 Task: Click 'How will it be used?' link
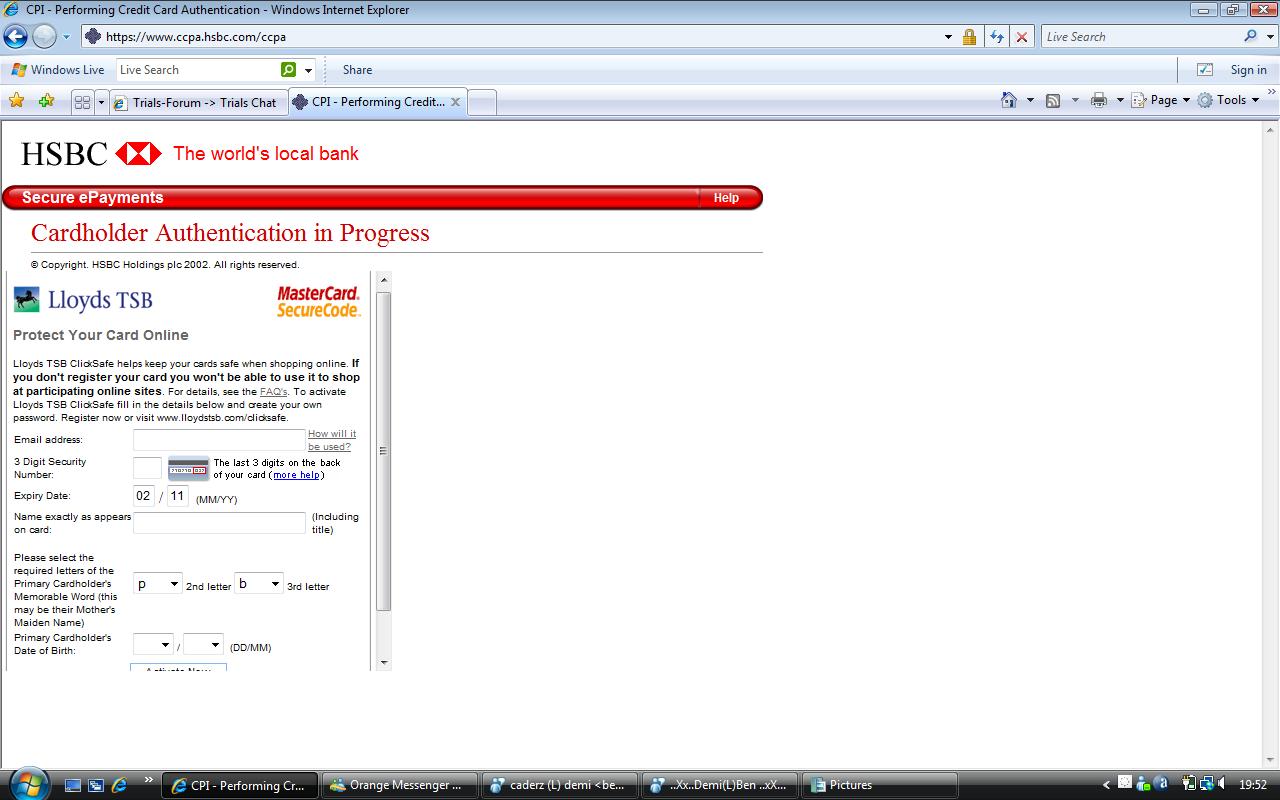point(331,440)
